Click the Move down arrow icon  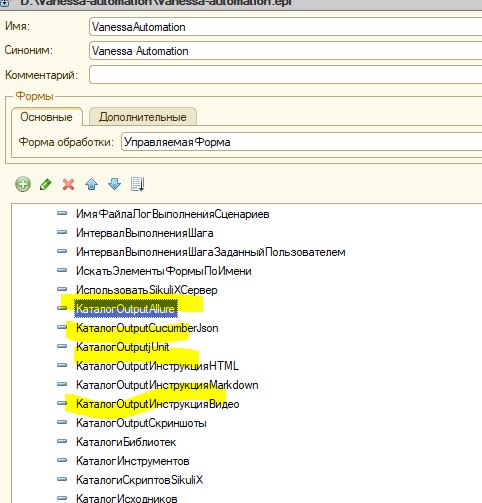(114, 184)
